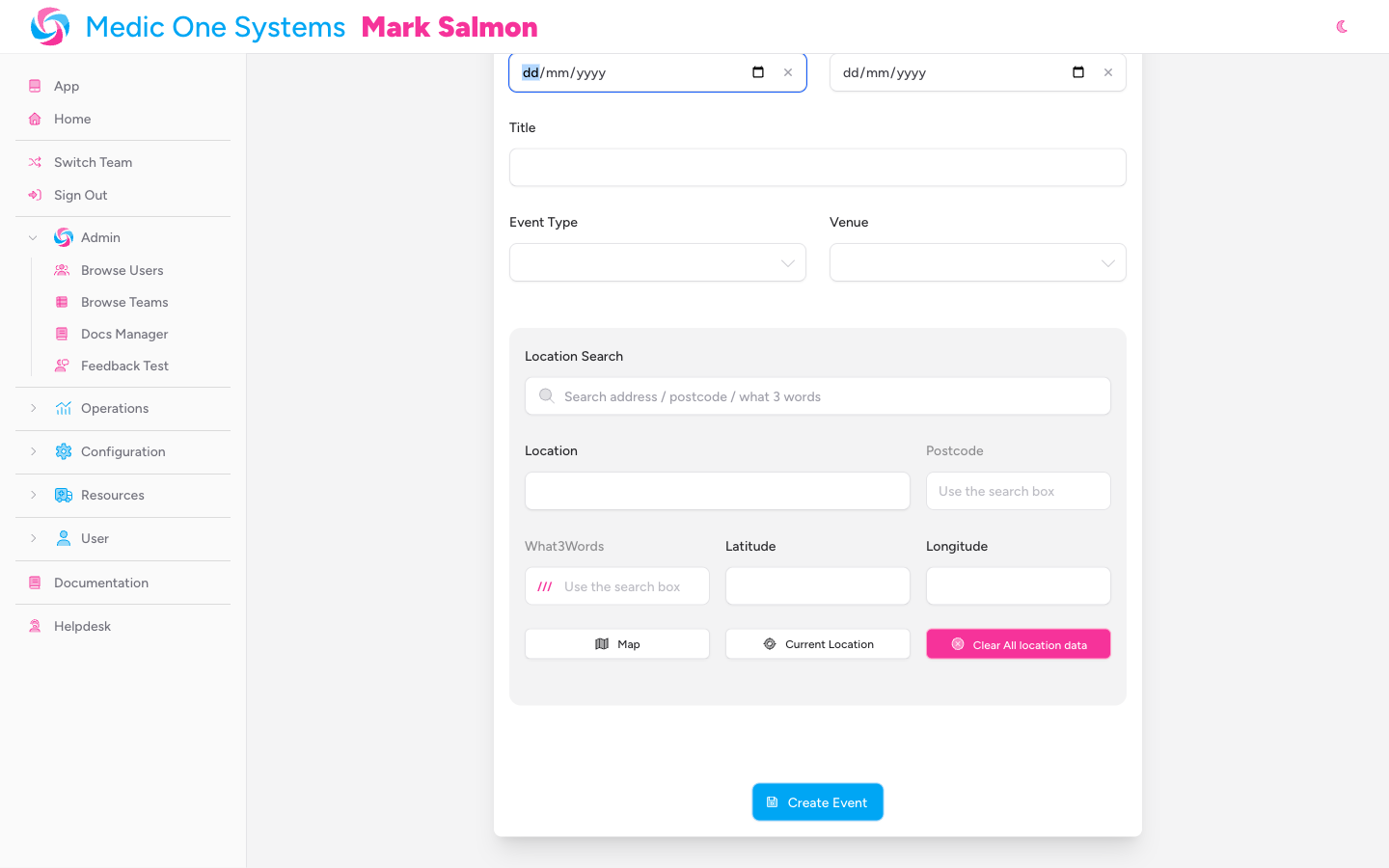This screenshot has height=868, width=1389.
Task: Sign Out using the sidebar icon
Action: [x=34, y=195]
